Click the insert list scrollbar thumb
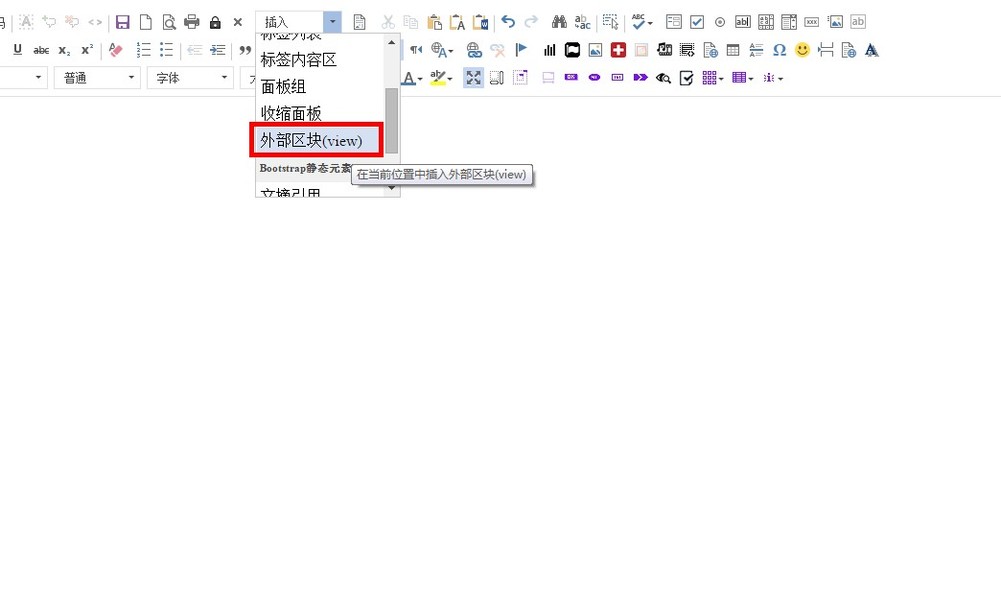The height and width of the screenshot is (590, 1001). click(x=392, y=121)
